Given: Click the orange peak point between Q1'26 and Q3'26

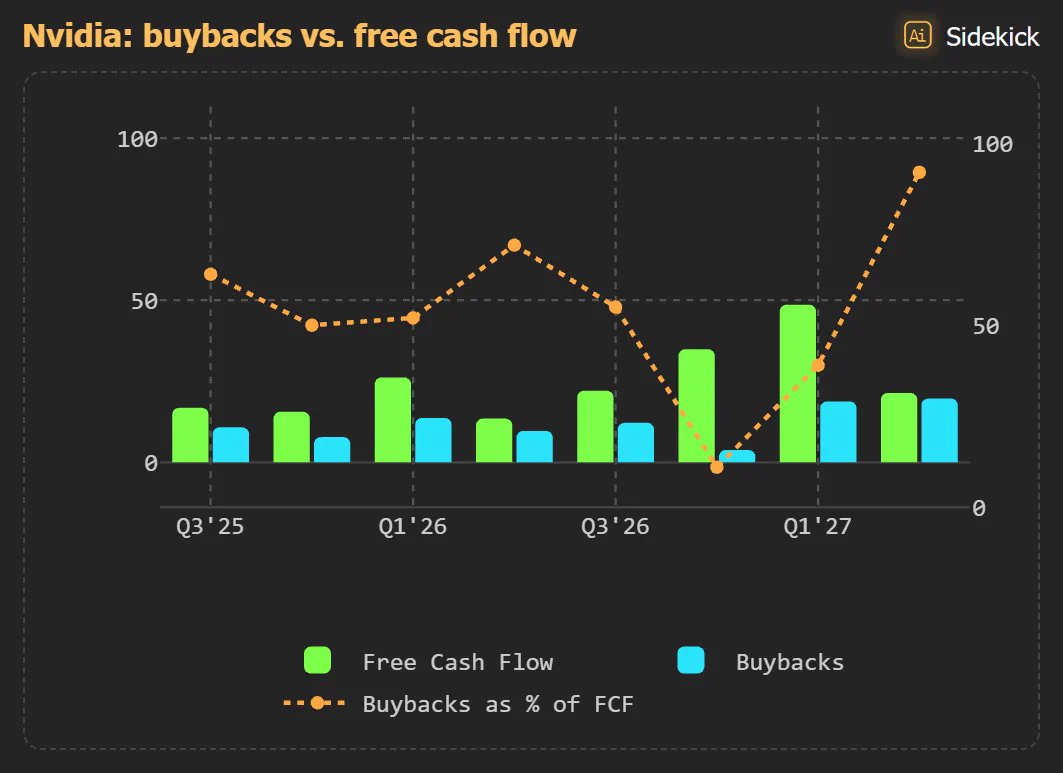Looking at the screenshot, I should click(x=514, y=245).
